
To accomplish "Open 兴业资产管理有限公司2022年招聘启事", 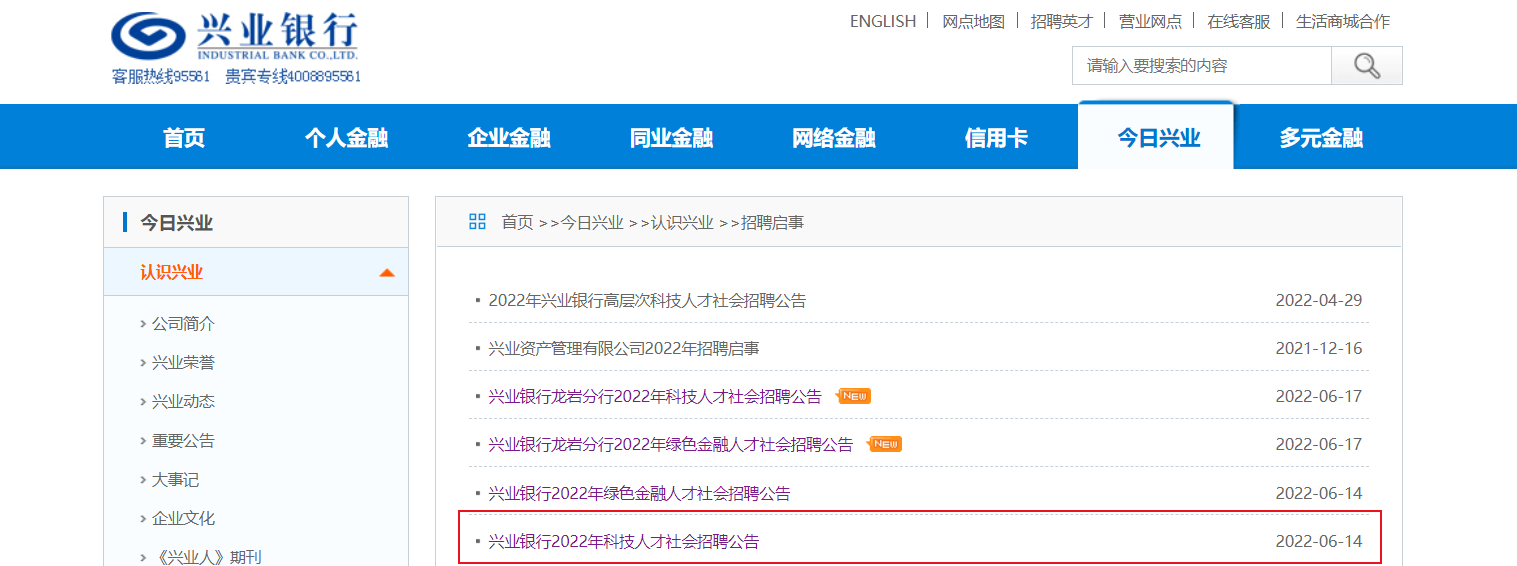I will click(624, 348).
